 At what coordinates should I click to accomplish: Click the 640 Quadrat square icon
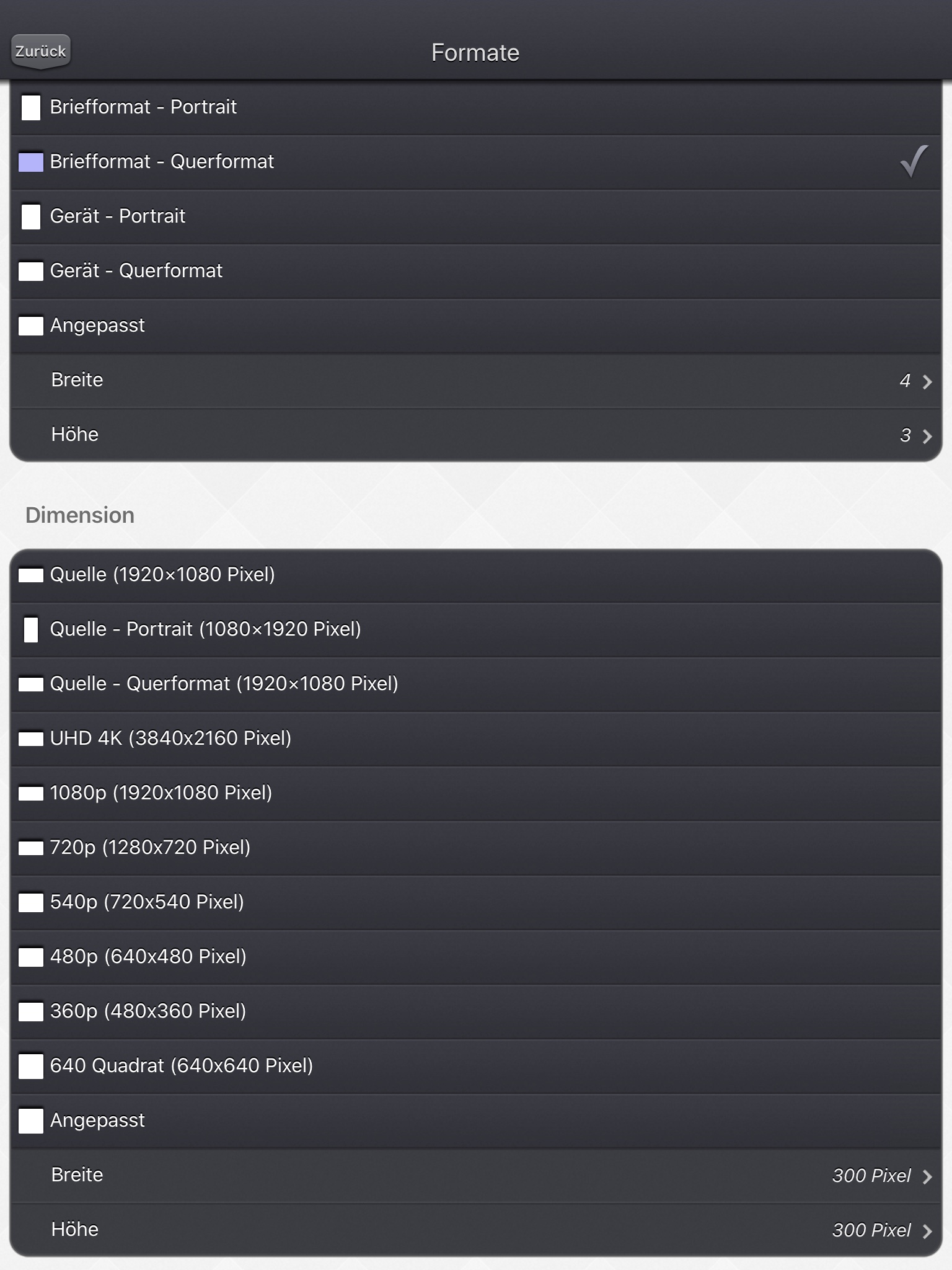(x=31, y=1066)
